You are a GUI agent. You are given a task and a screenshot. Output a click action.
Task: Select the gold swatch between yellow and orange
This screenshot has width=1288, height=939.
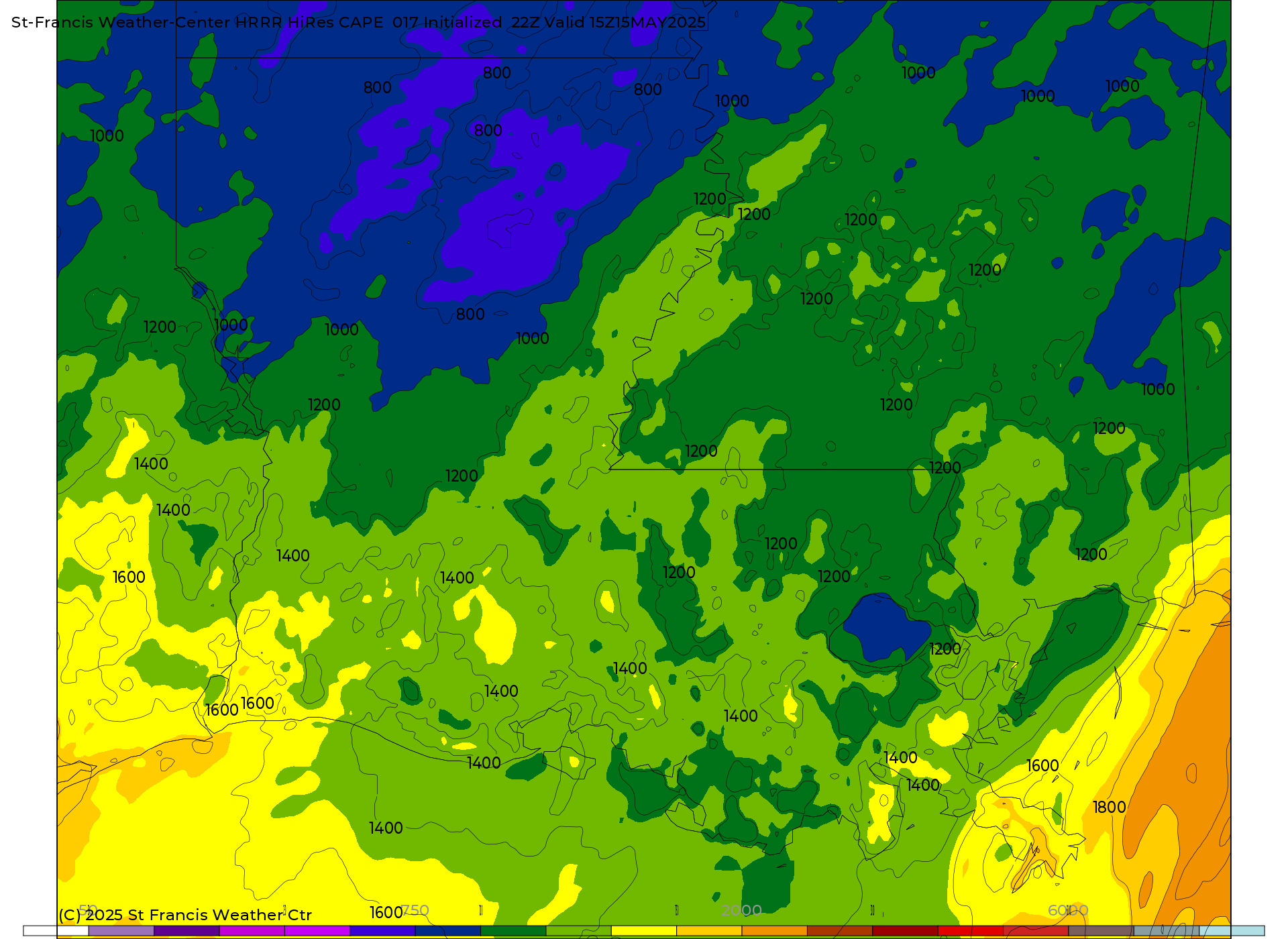[x=709, y=931]
